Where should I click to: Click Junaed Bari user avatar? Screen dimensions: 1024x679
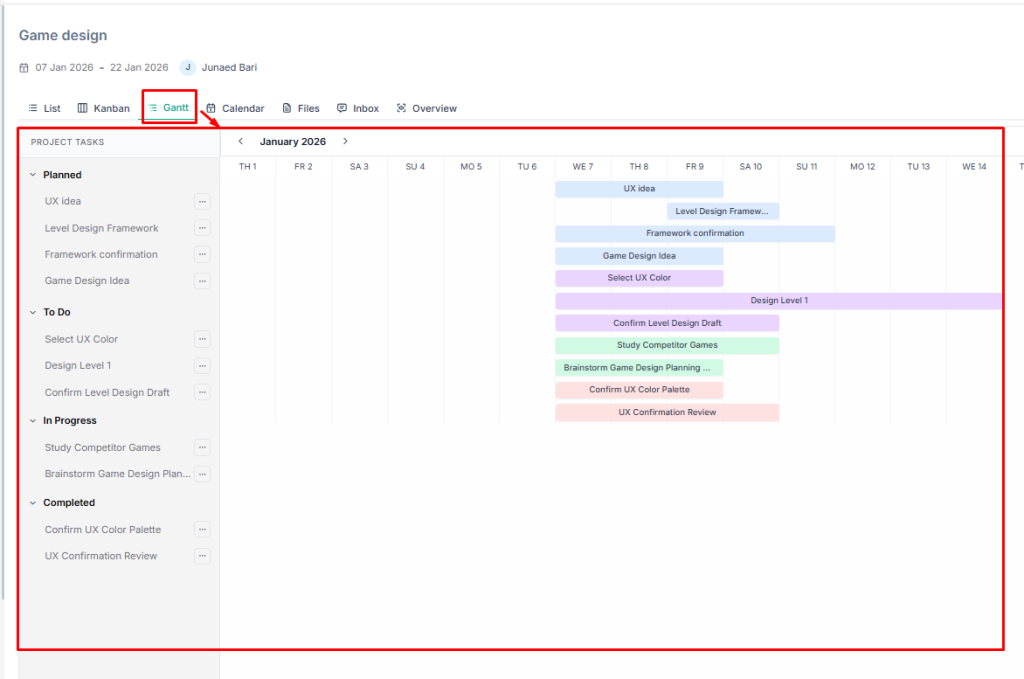tap(188, 68)
